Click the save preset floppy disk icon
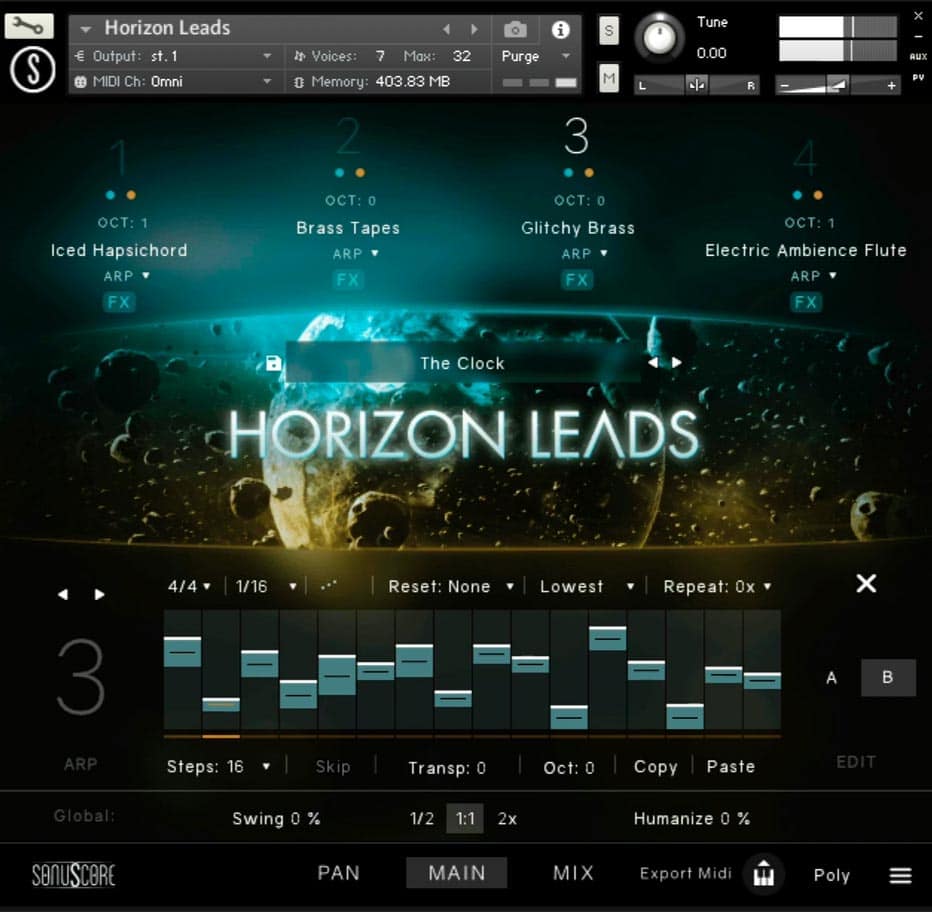 (274, 363)
